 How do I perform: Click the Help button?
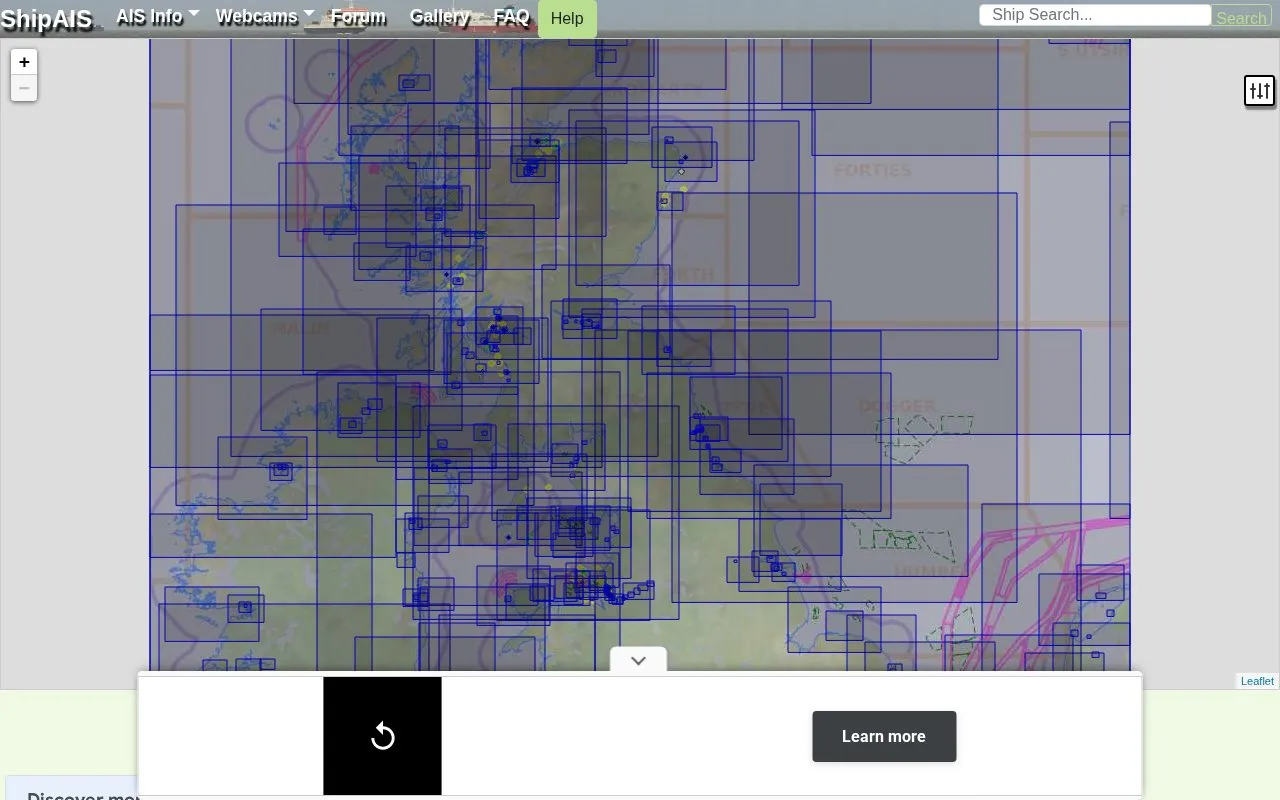coord(567,19)
